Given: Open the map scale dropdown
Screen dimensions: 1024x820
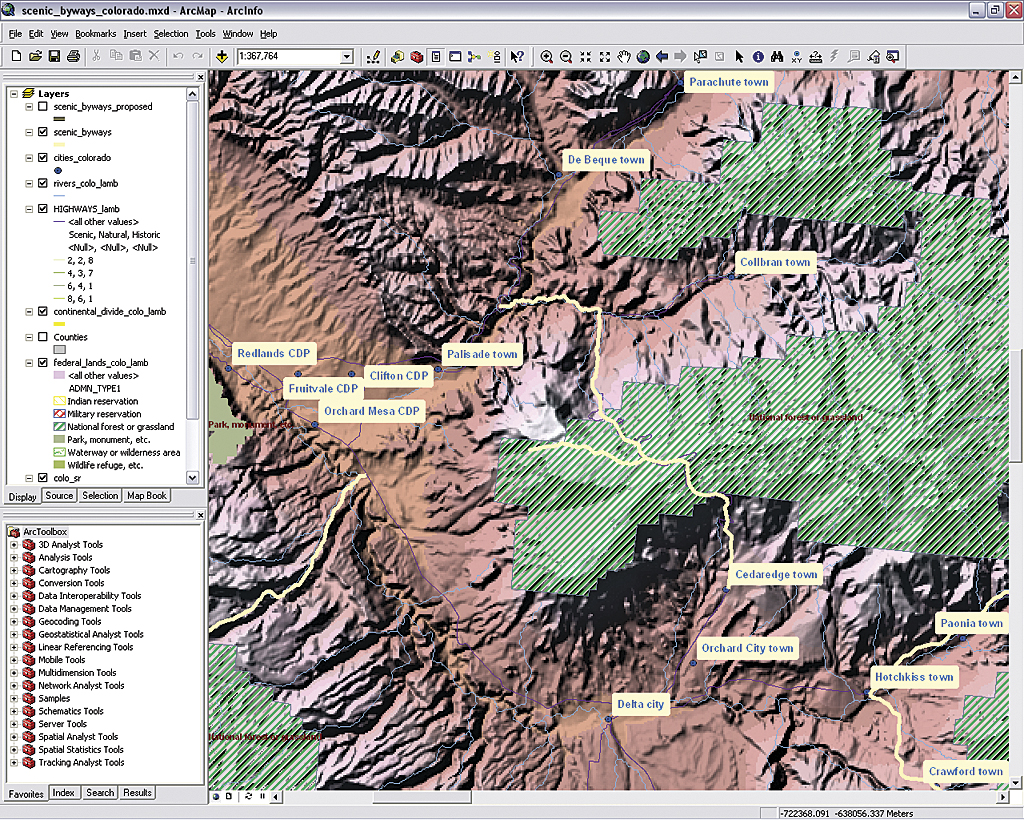Looking at the screenshot, I should click(347, 57).
